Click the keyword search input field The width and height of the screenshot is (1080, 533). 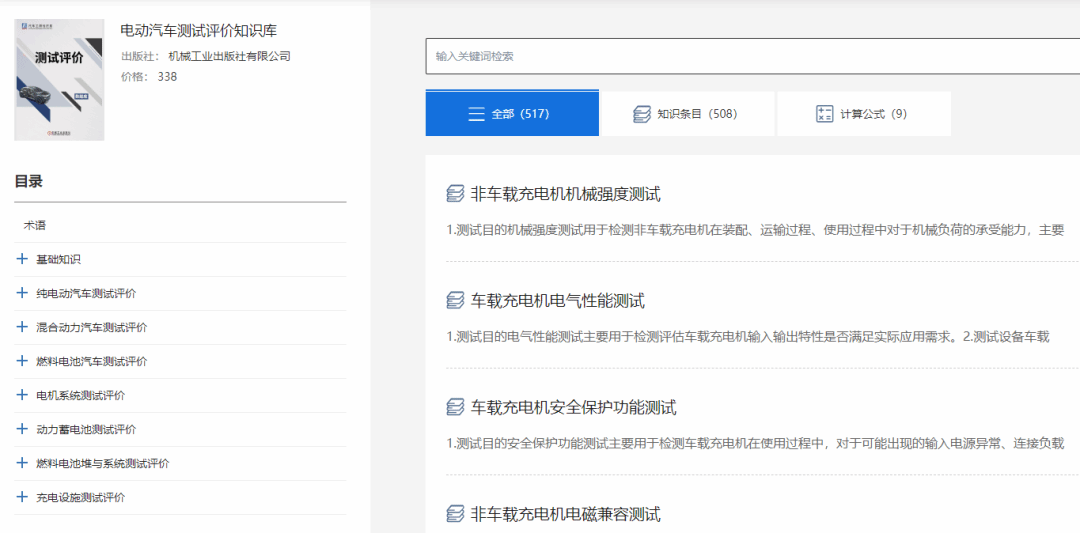[750, 56]
